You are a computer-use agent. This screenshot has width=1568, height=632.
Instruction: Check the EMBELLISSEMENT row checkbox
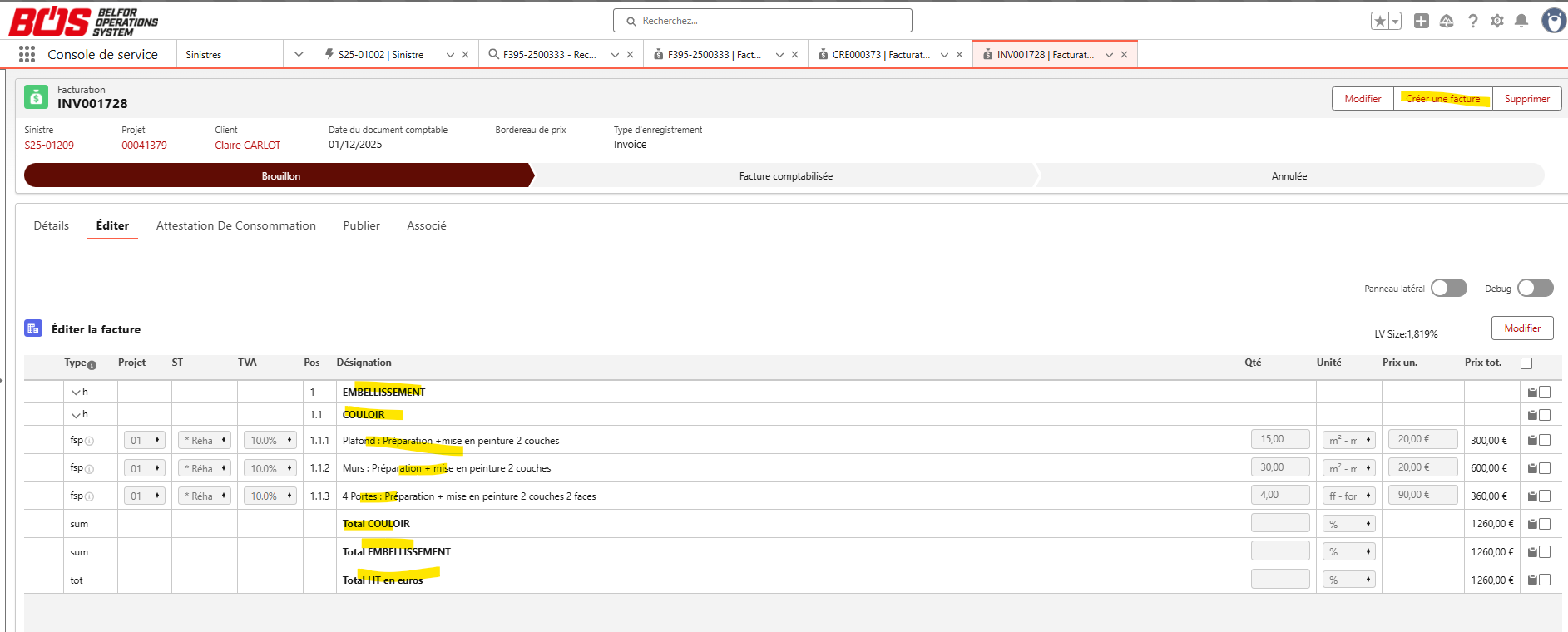pos(1545,393)
